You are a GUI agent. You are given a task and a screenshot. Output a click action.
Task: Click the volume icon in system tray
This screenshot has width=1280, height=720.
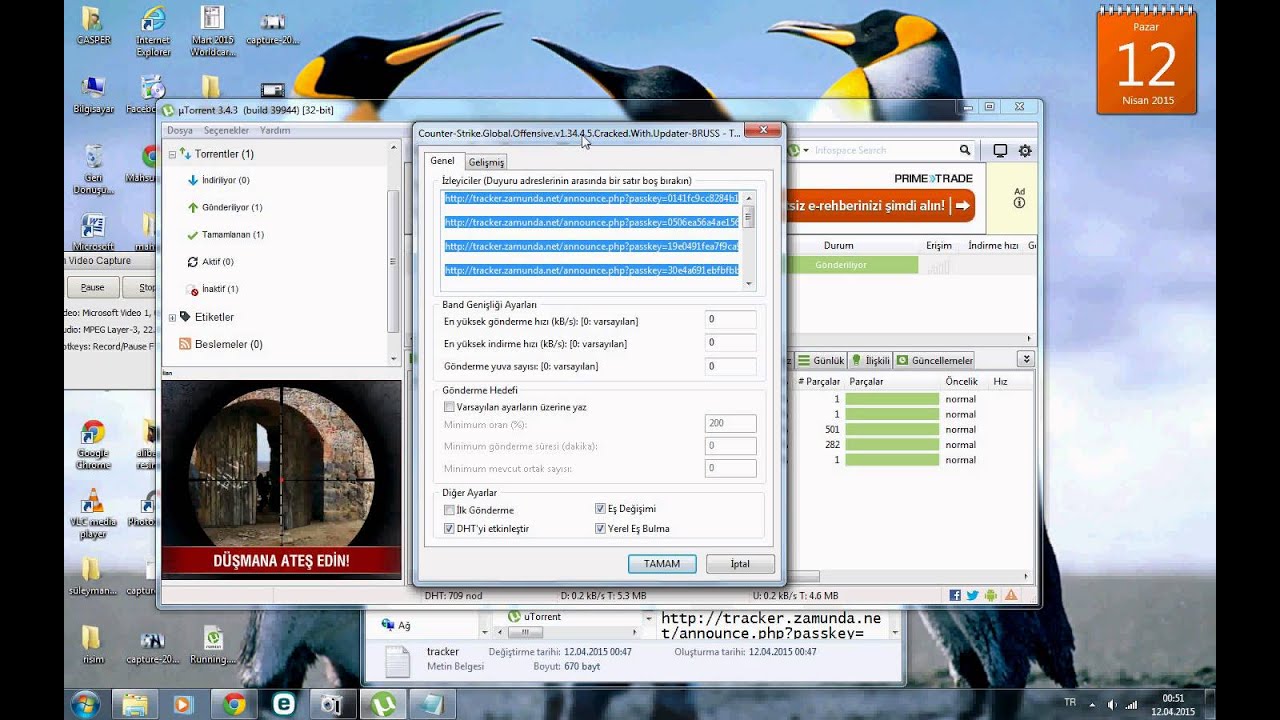tap(1112, 704)
